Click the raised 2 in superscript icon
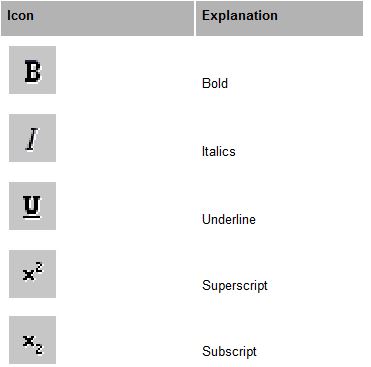Image resolution: width=371 pixels, height=367 pixels. (x=39, y=268)
